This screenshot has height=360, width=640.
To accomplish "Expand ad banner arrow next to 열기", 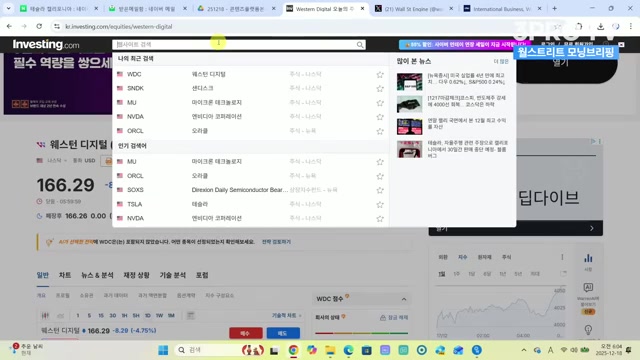I will (592, 228).
